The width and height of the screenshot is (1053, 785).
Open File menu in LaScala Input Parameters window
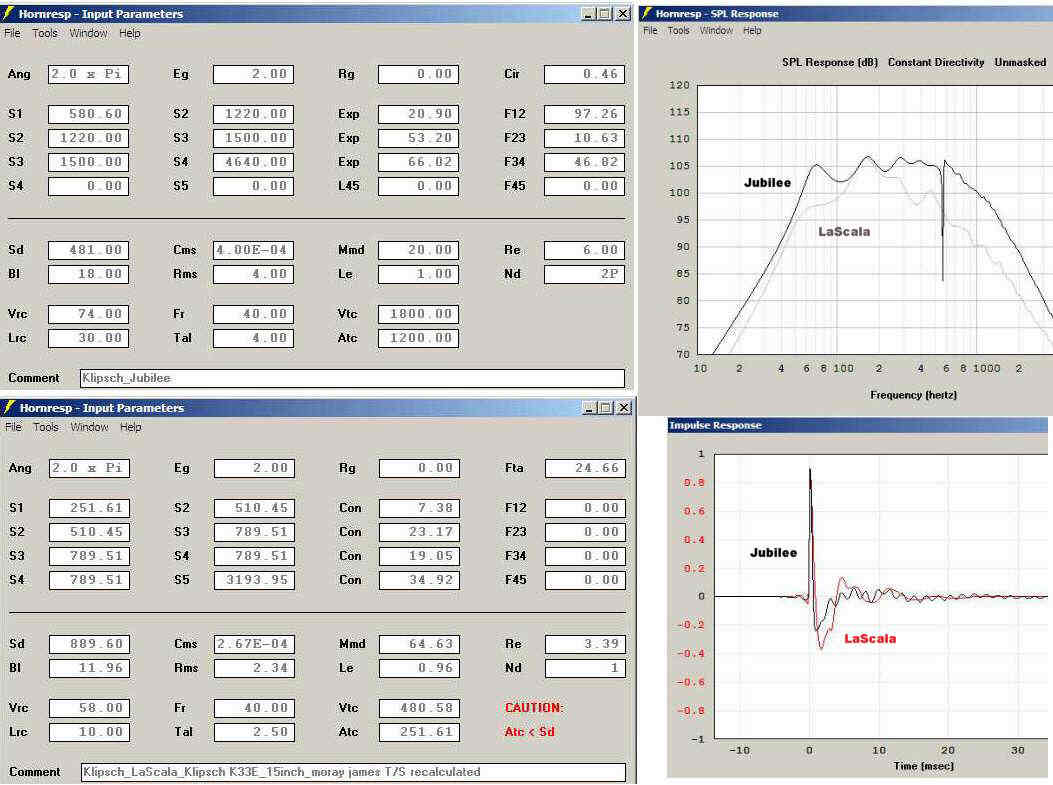[x=13, y=427]
